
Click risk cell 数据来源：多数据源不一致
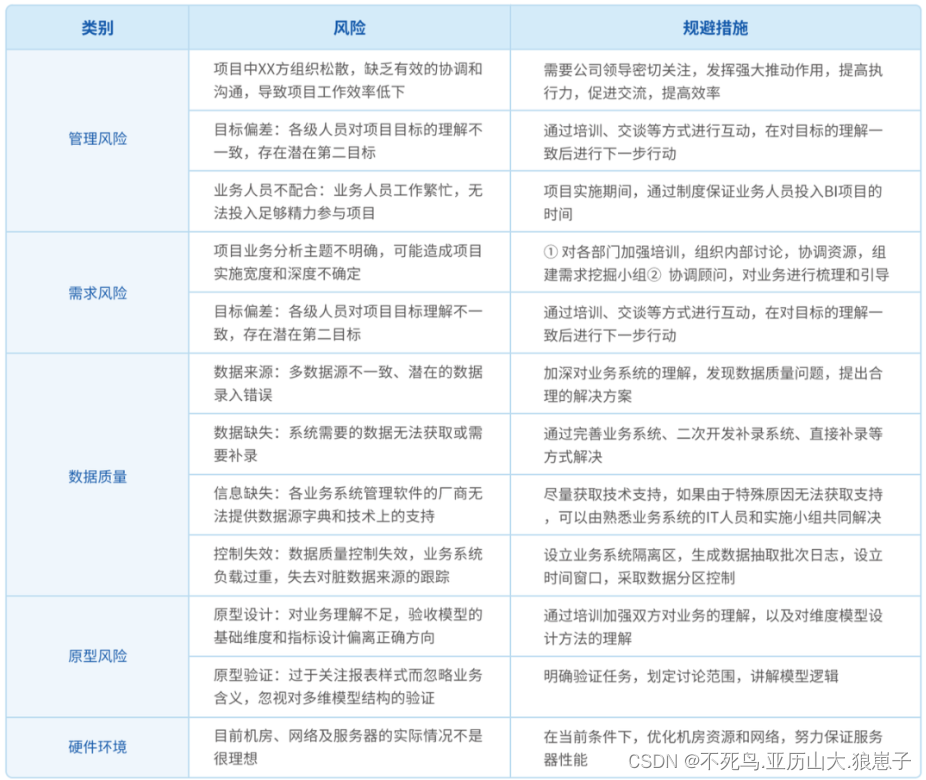350,384
